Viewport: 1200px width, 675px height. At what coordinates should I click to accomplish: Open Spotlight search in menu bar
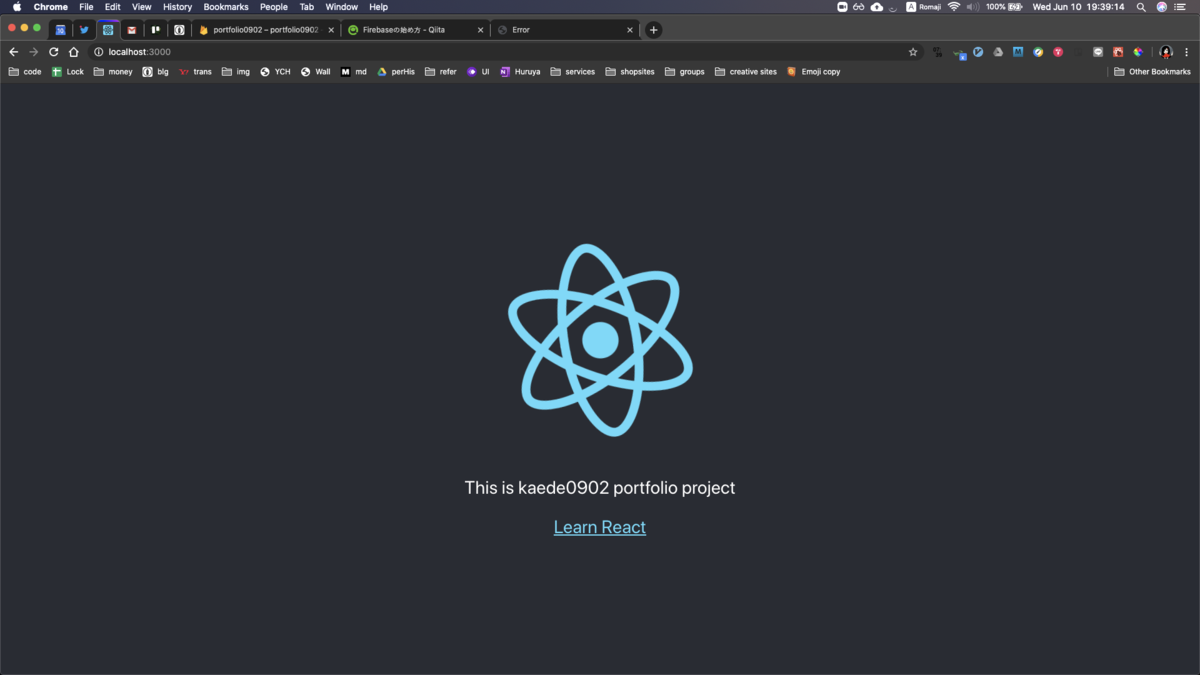point(1141,7)
